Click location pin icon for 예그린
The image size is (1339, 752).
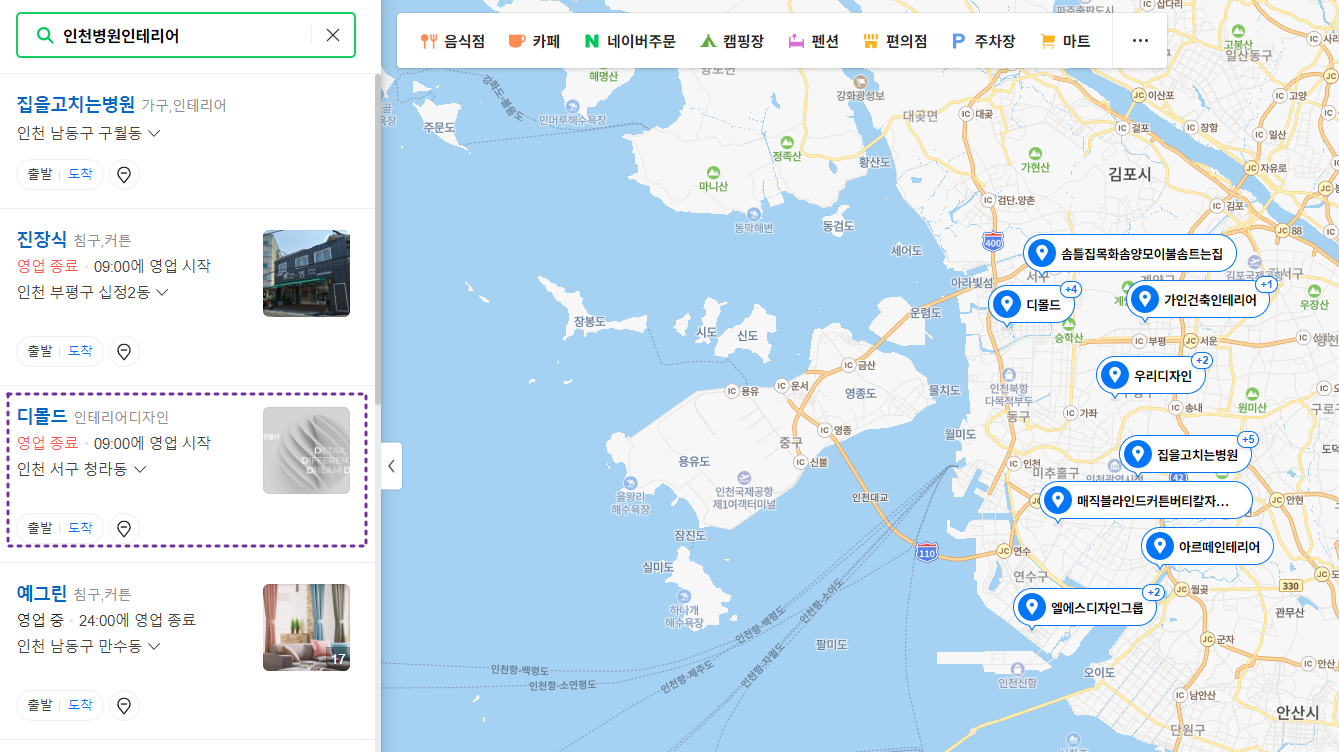click(124, 706)
